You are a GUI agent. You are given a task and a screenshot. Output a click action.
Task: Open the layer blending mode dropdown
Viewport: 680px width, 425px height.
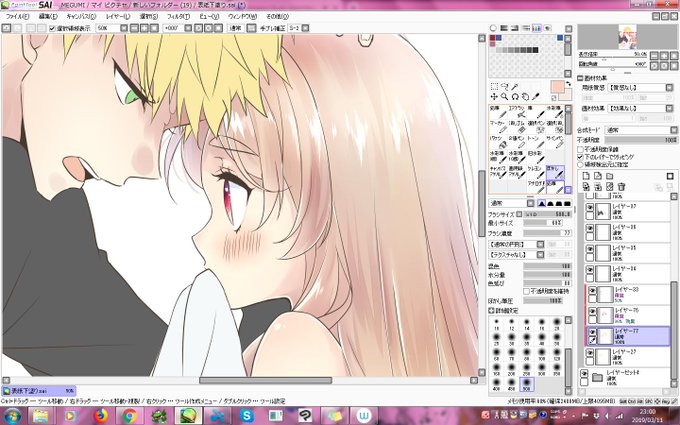[x=673, y=130]
